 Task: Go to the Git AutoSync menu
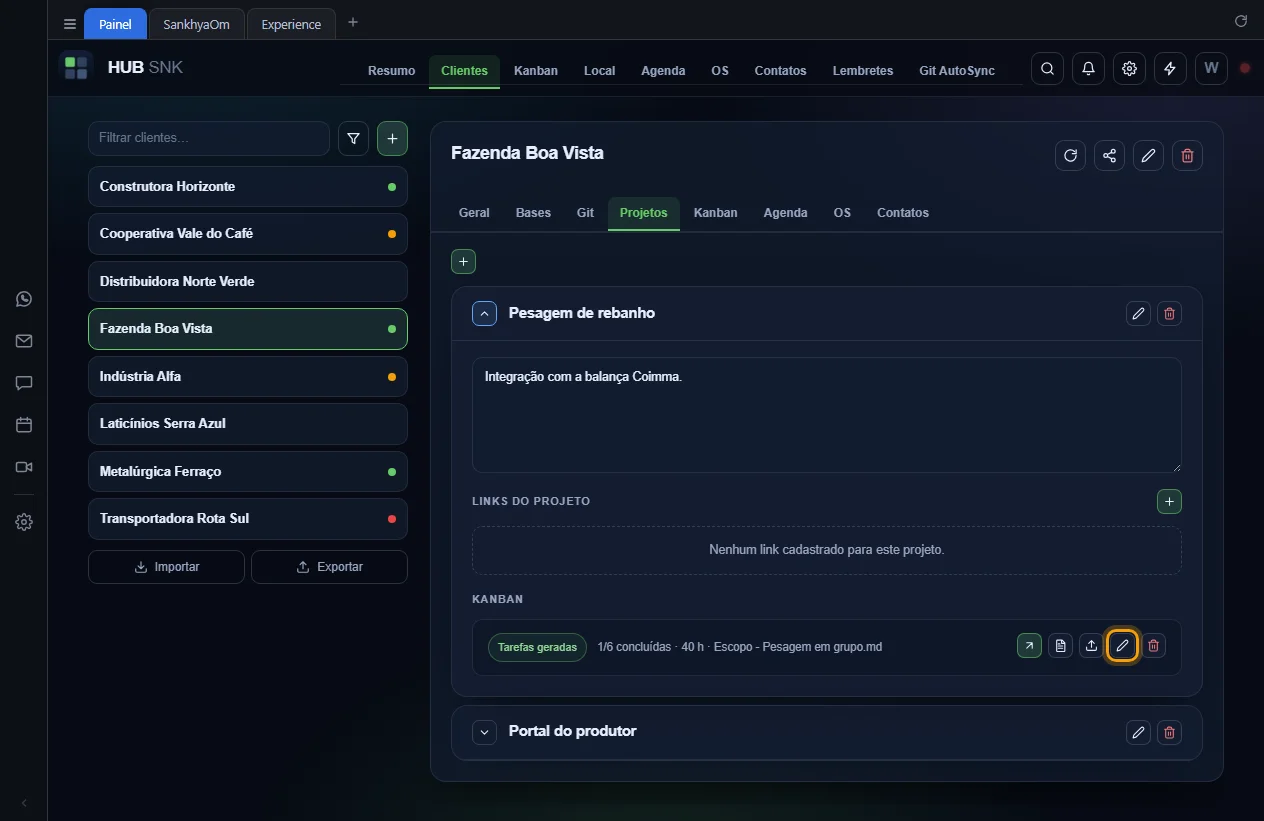tap(957, 71)
